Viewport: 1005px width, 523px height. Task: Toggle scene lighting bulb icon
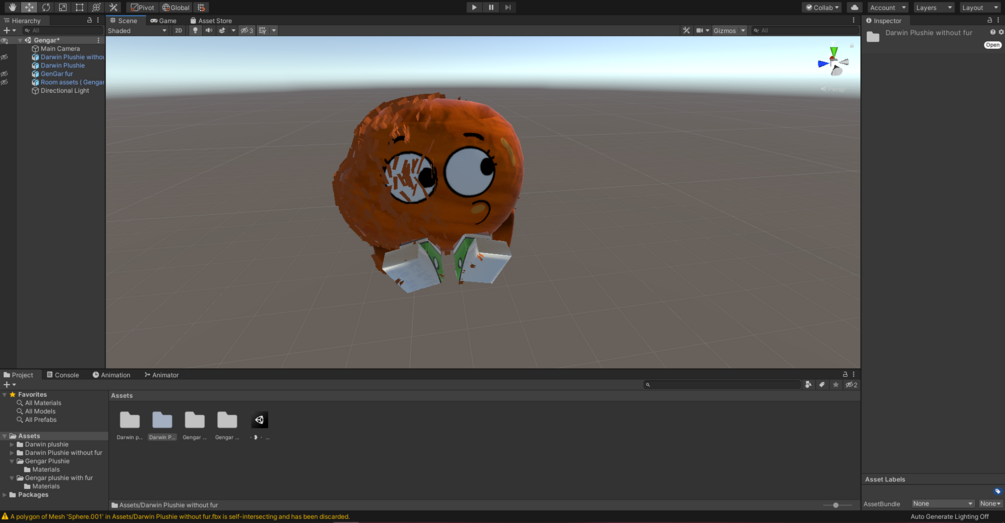[x=195, y=30]
